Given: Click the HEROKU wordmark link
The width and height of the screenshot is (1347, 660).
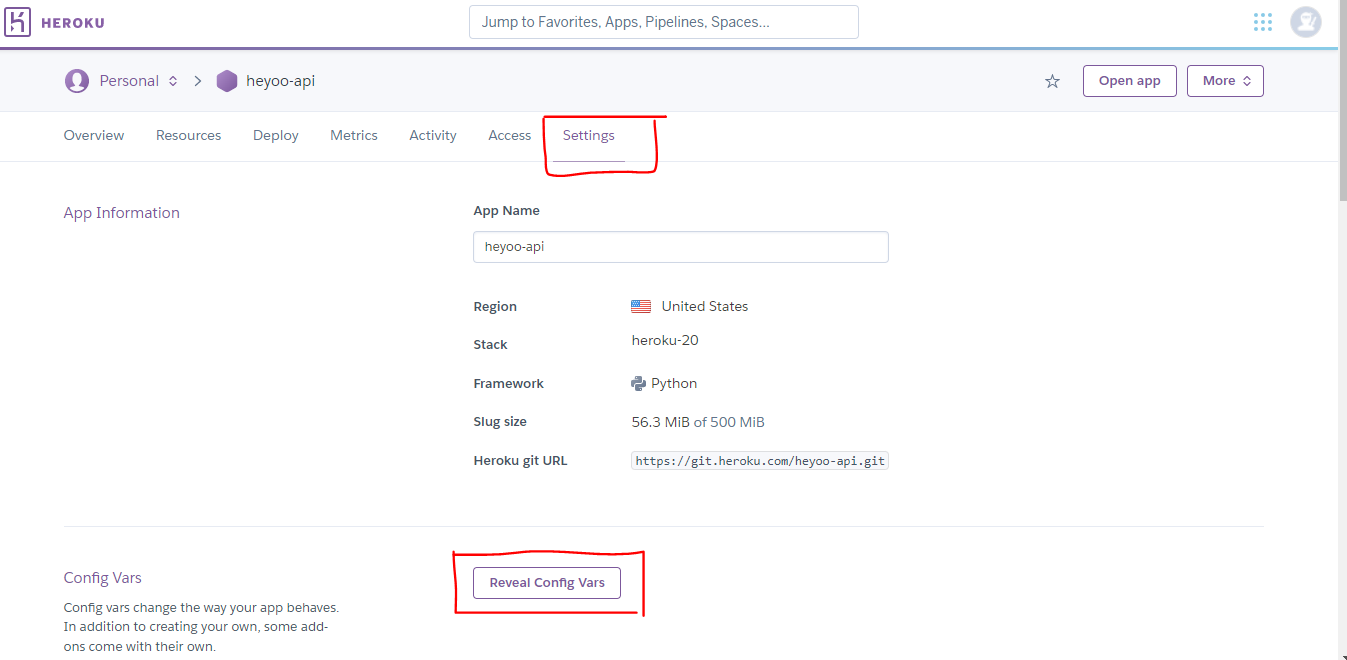Looking at the screenshot, I should 73,22.
